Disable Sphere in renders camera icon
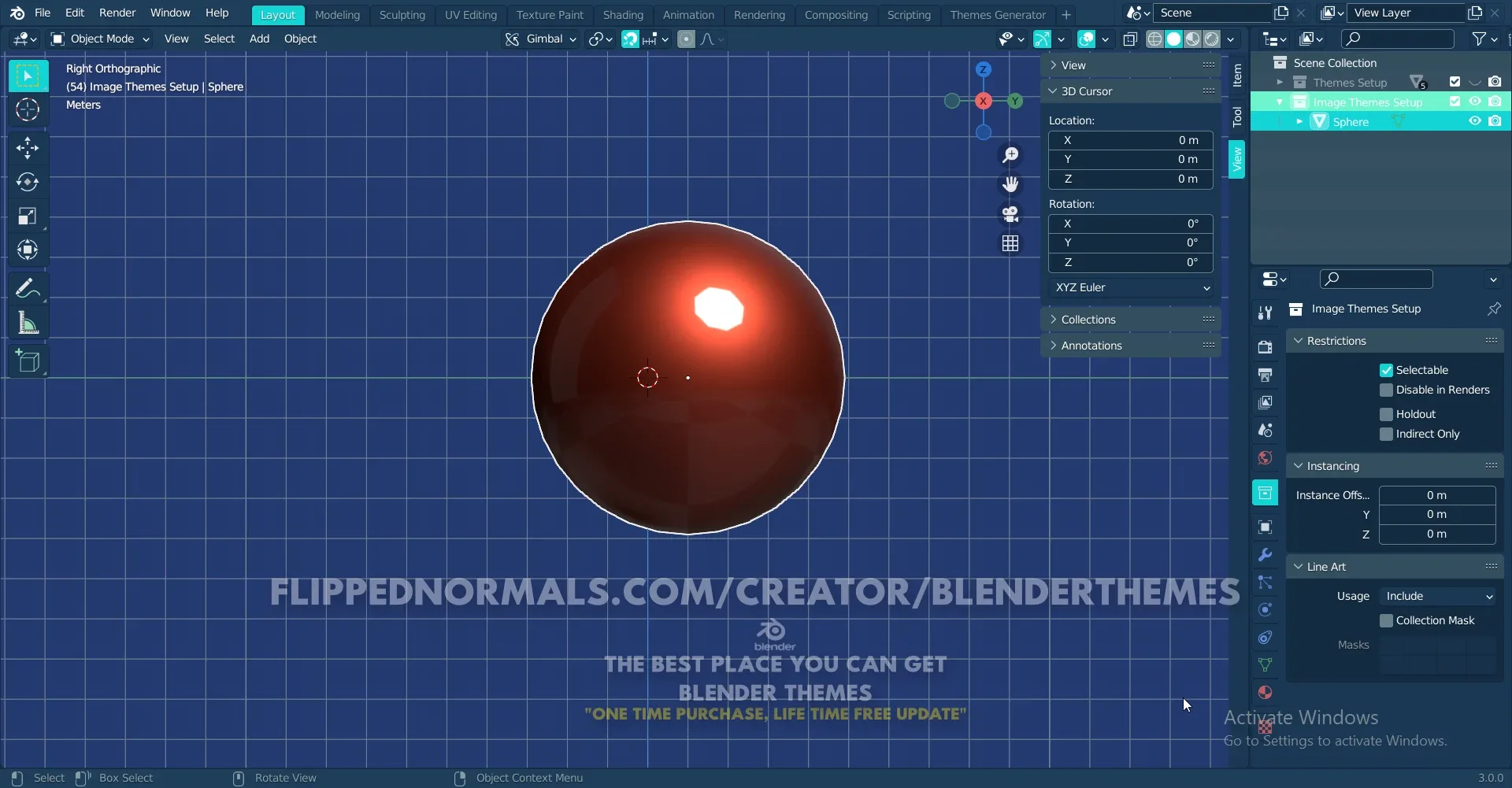 1495,121
